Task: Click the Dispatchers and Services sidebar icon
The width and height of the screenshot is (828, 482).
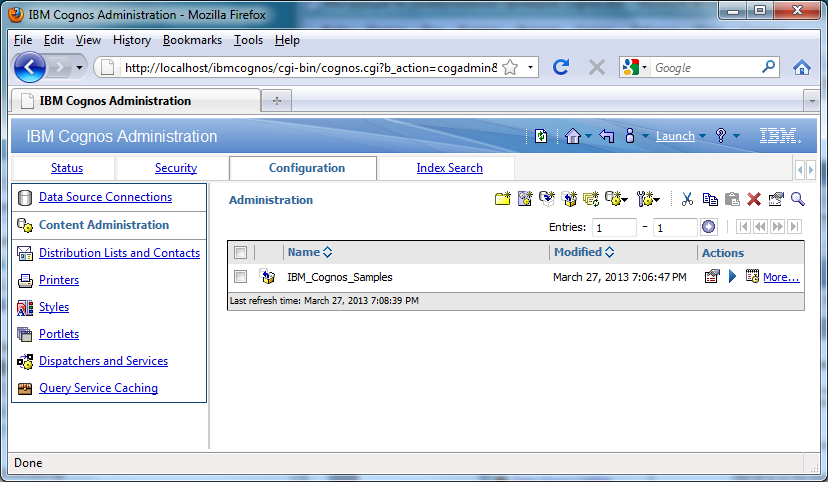Action: [25, 361]
